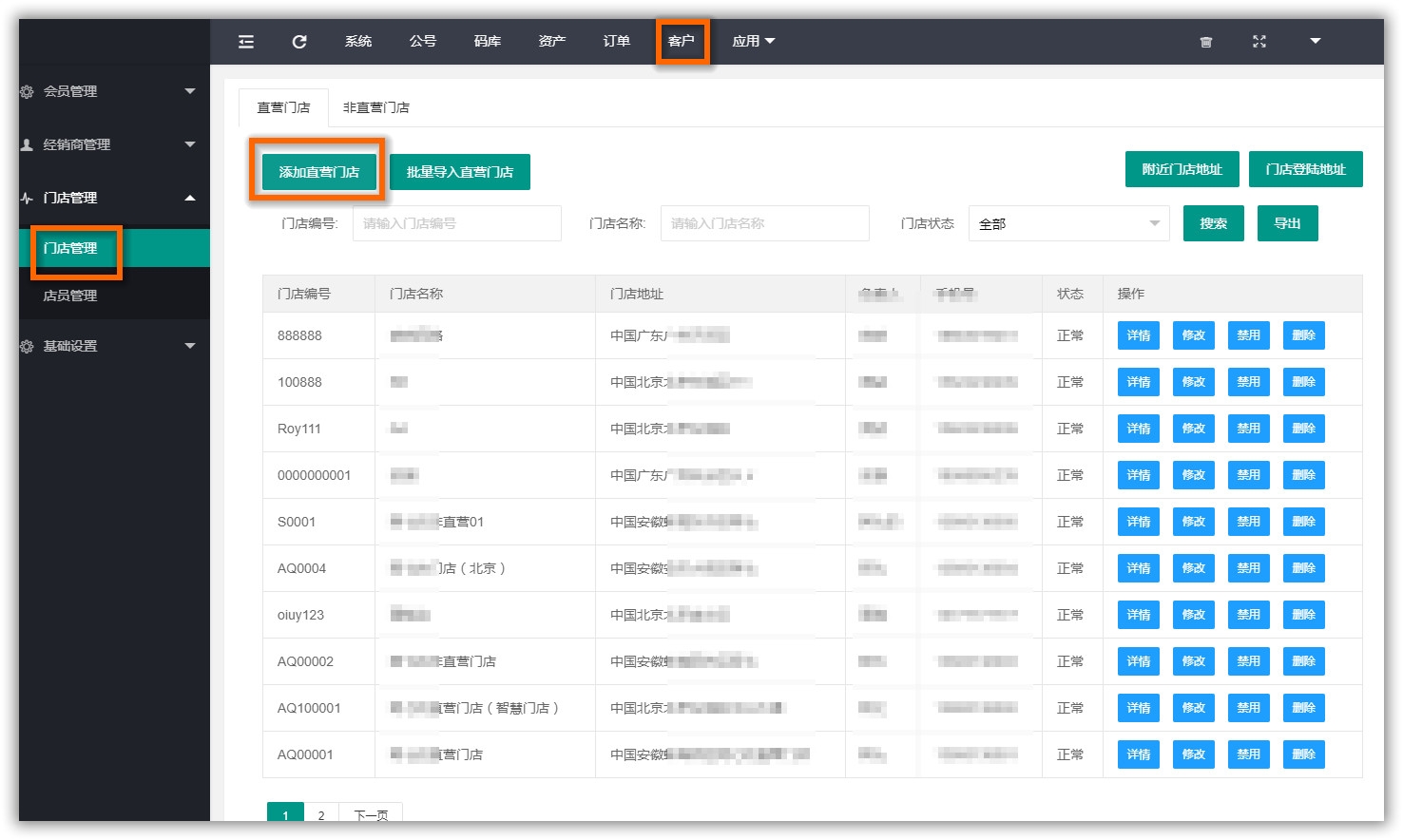
Task: Click the 导出 button
Action: point(1288,223)
